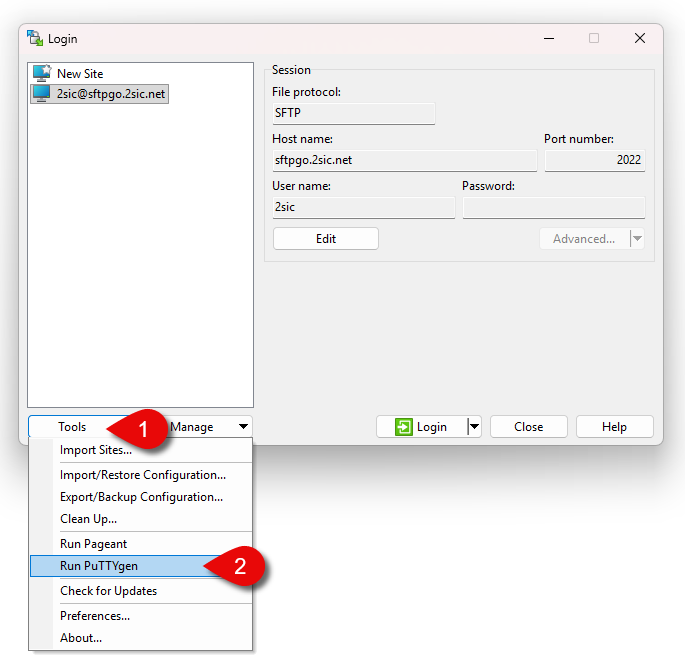Click the User name field 2sic
This screenshot has height=670, width=685.
tap(364, 207)
